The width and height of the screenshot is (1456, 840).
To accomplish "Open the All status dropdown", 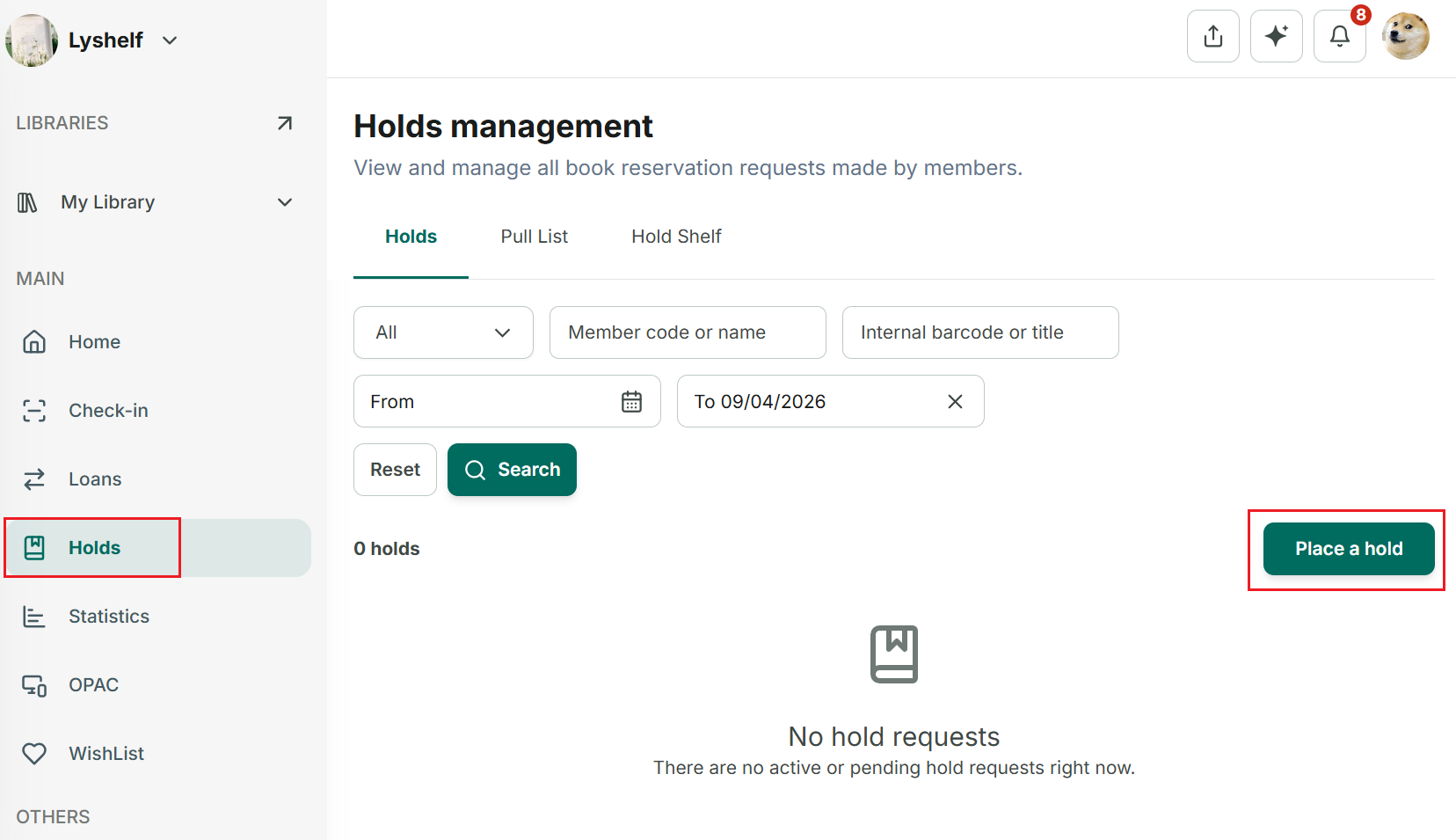I will 443,332.
